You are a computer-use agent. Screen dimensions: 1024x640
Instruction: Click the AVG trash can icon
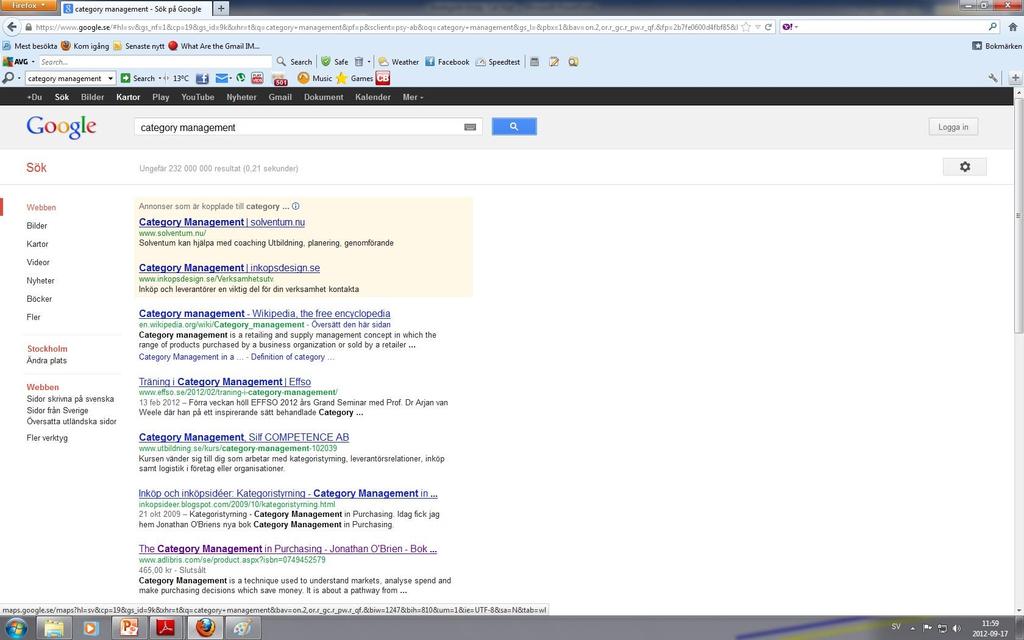tap(359, 61)
